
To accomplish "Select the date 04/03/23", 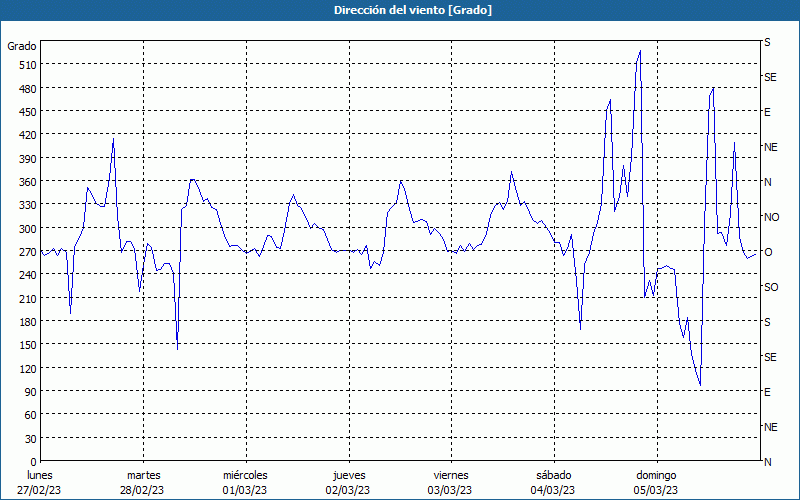I will coord(553,490).
